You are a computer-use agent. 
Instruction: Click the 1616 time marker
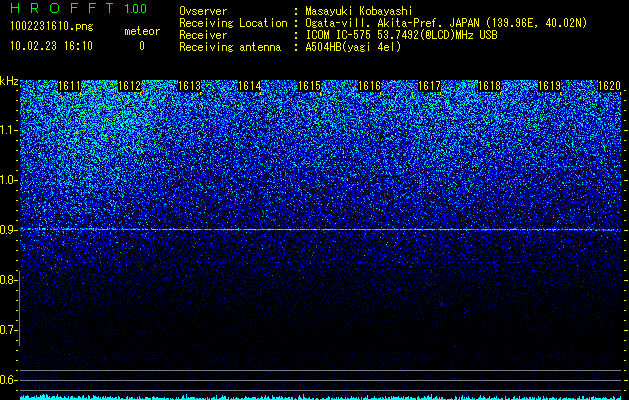point(369,86)
